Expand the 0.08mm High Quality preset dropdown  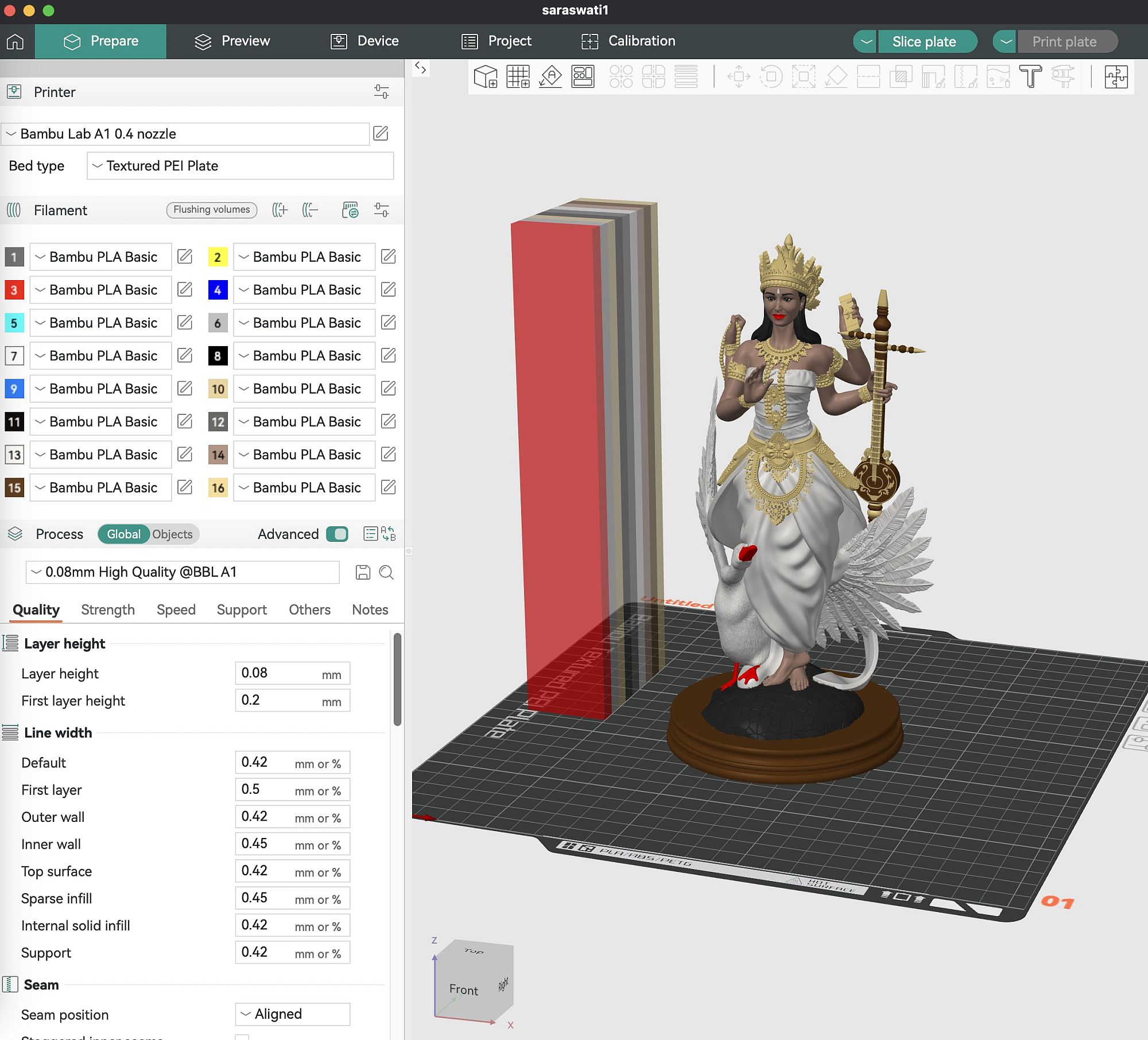pyautogui.click(x=183, y=572)
